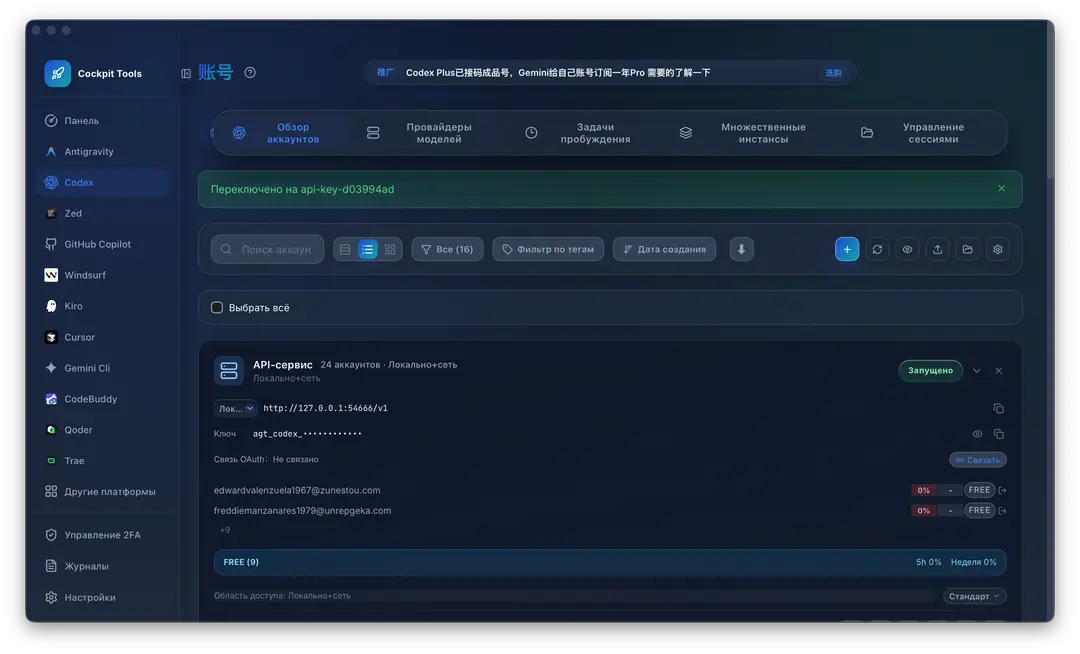Open Управление 2FA page
The height and width of the screenshot is (654, 1080).
pyautogui.click(x=102, y=535)
